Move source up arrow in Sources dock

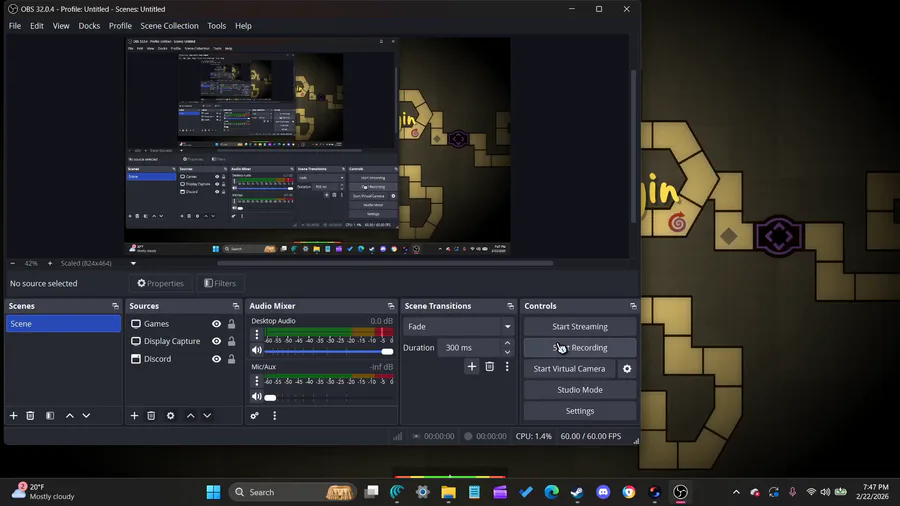(x=191, y=415)
